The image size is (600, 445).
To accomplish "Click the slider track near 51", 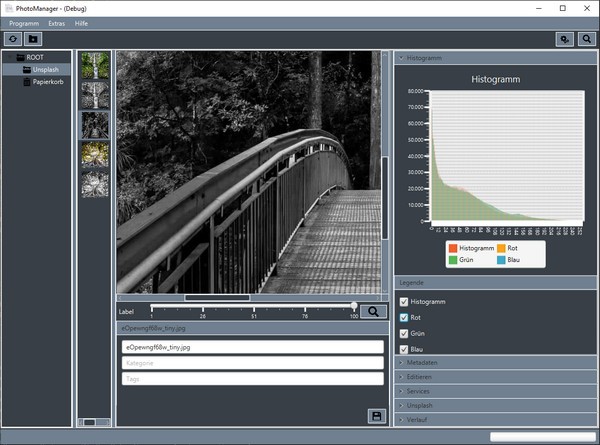I will click(x=254, y=306).
